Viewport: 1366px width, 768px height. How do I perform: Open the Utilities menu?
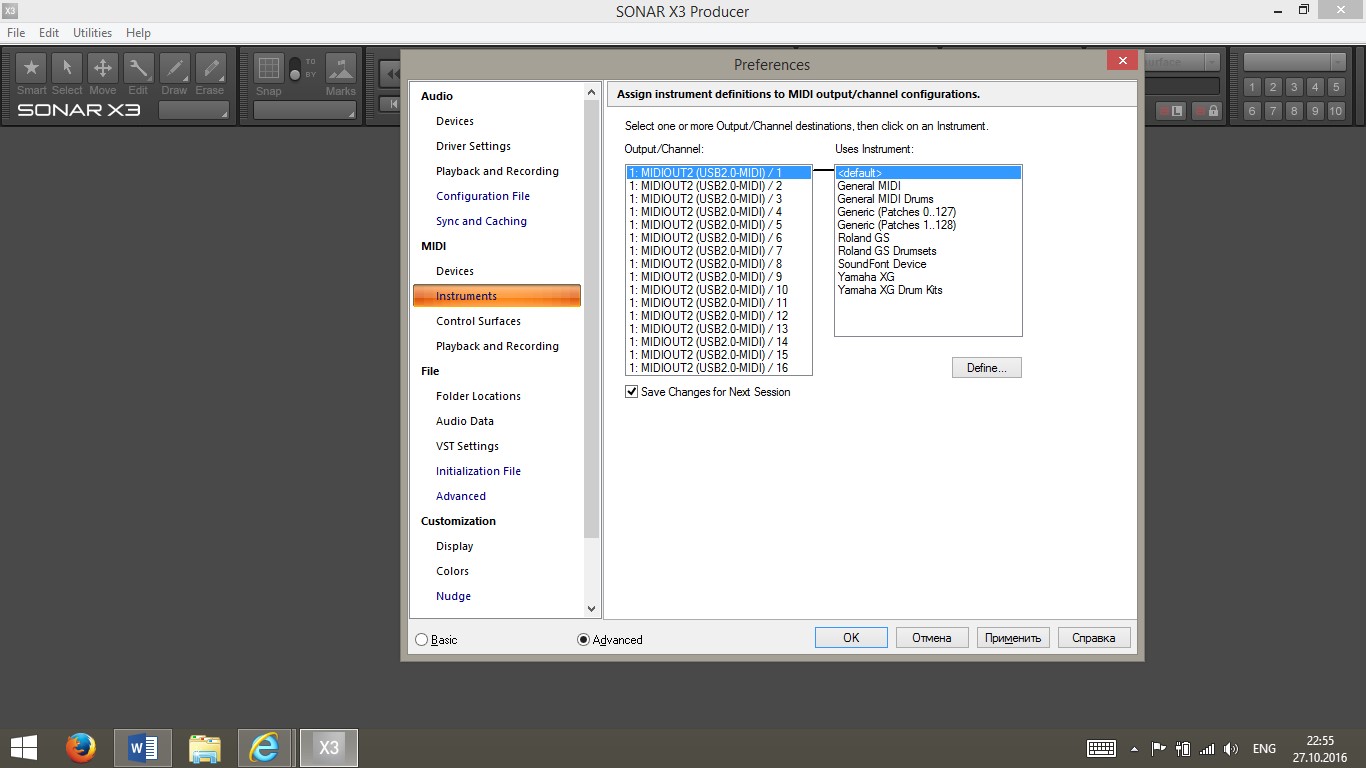point(92,33)
